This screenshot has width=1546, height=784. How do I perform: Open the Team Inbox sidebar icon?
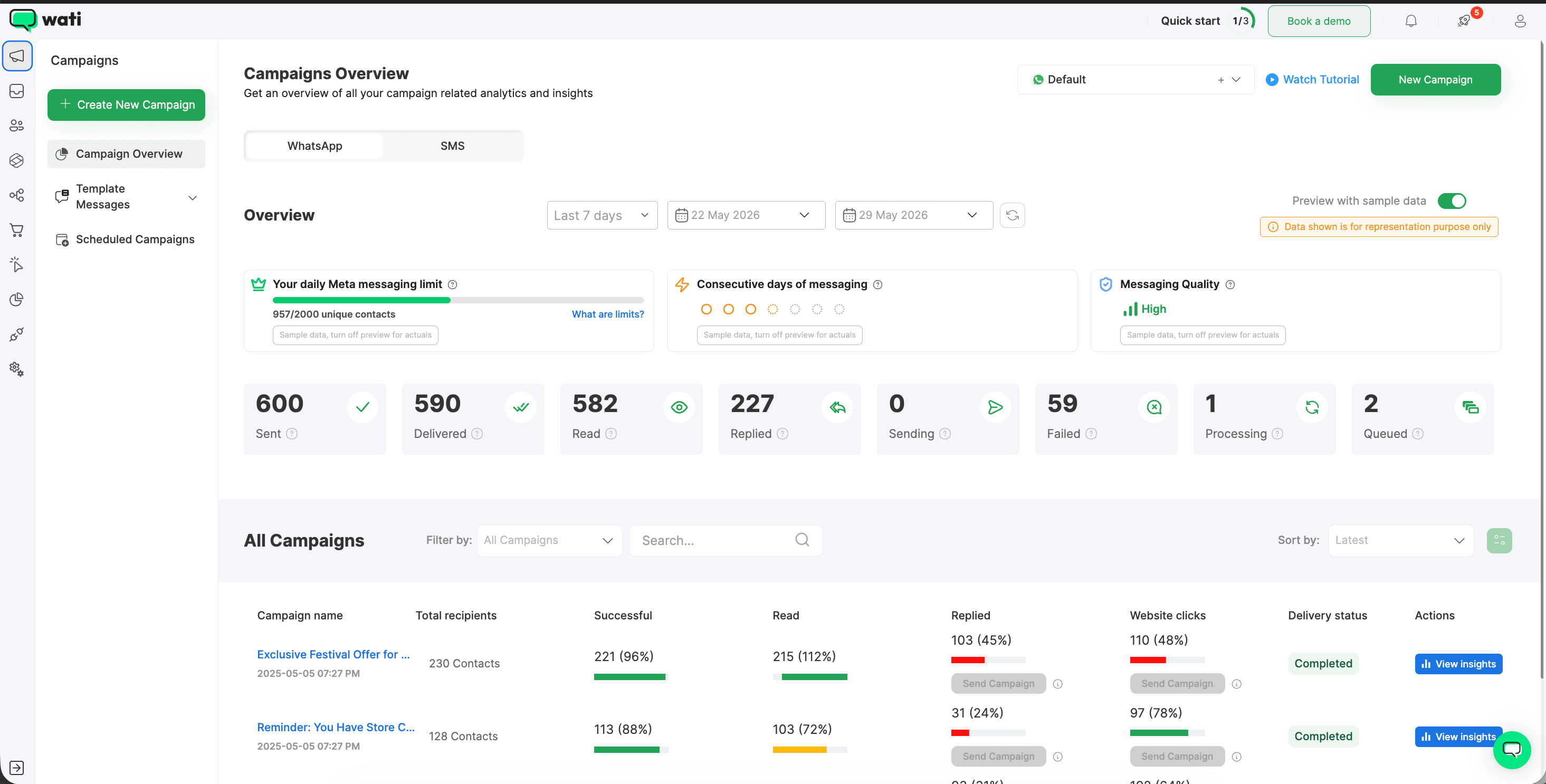click(17, 91)
